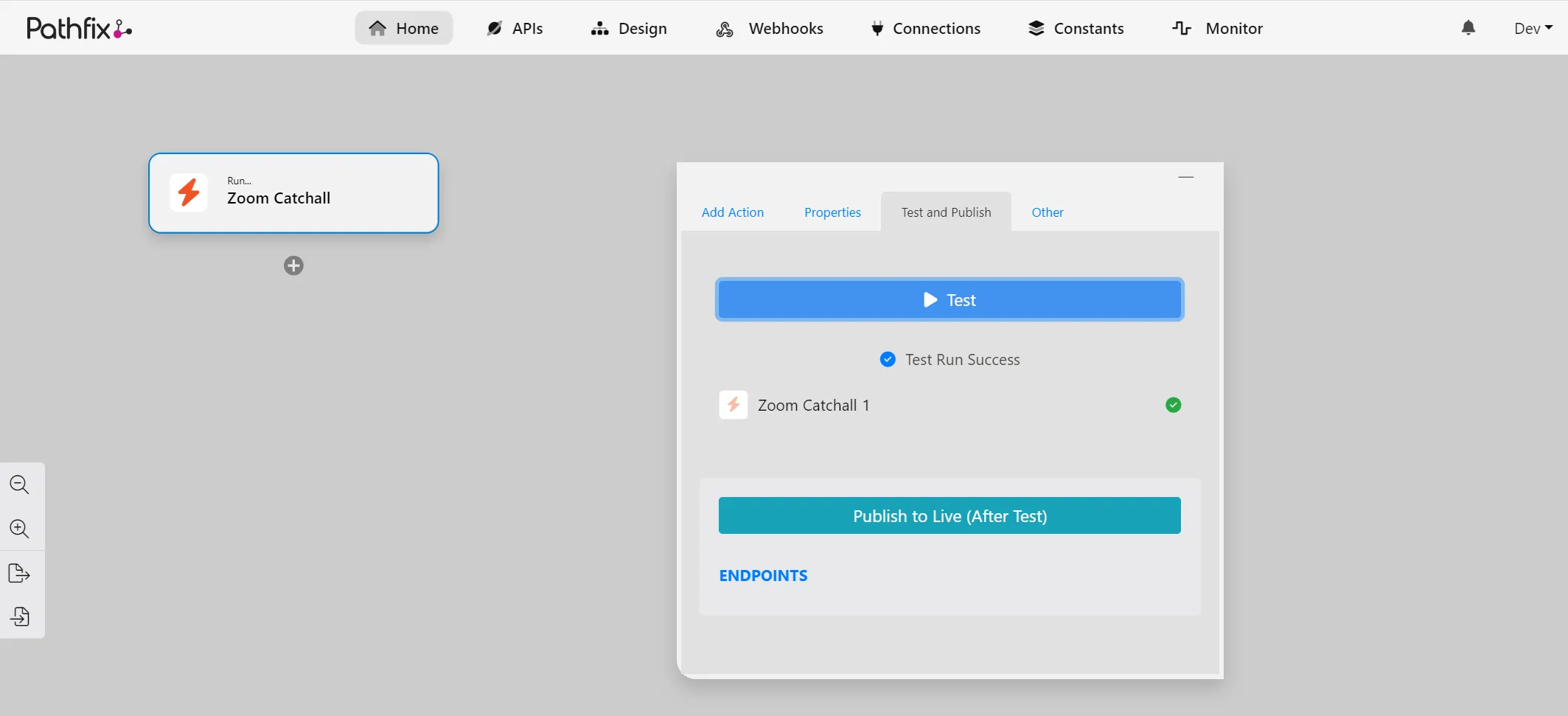Import a workflow file

coord(19,616)
